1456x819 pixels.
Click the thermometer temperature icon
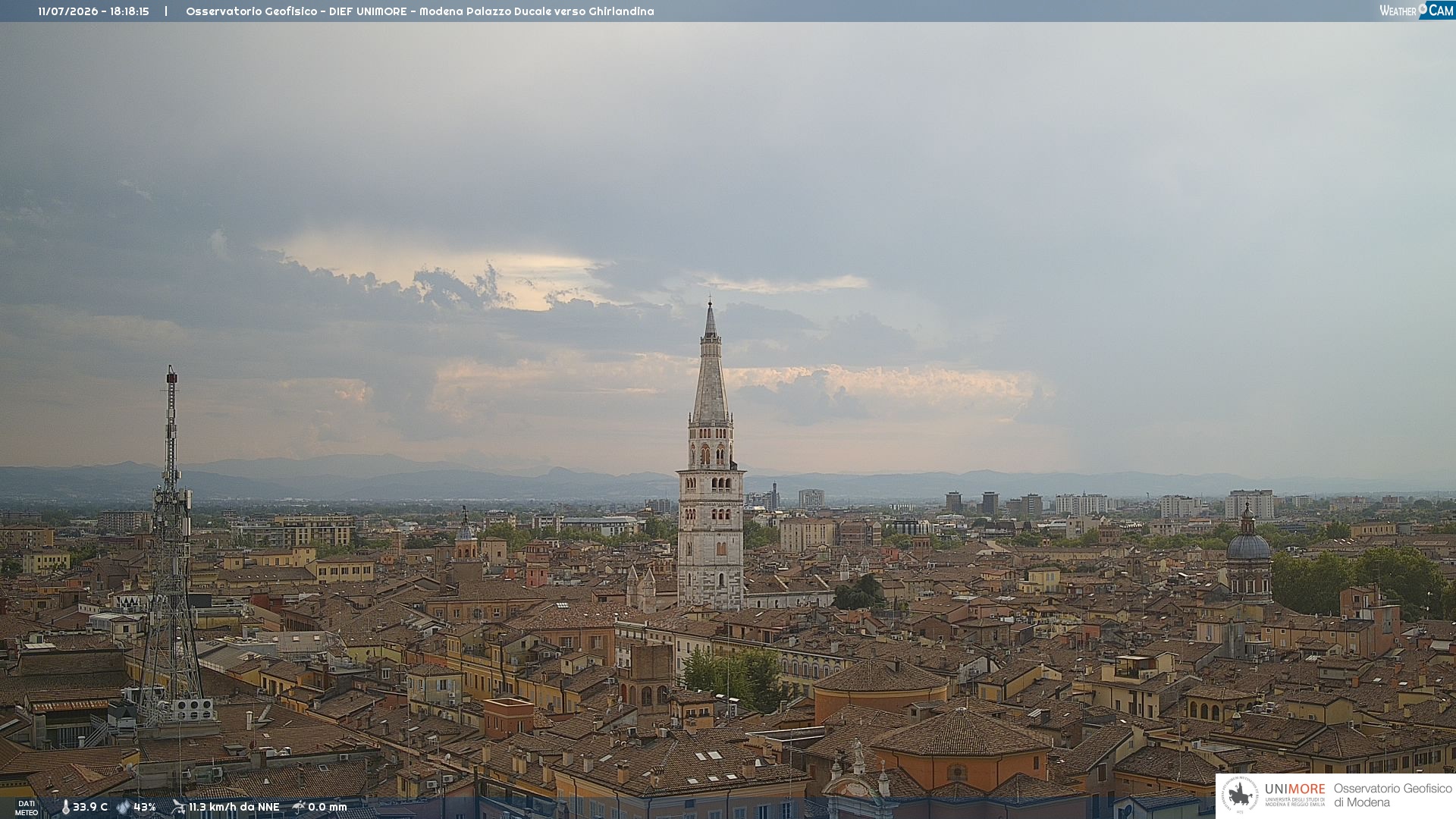tap(65, 807)
